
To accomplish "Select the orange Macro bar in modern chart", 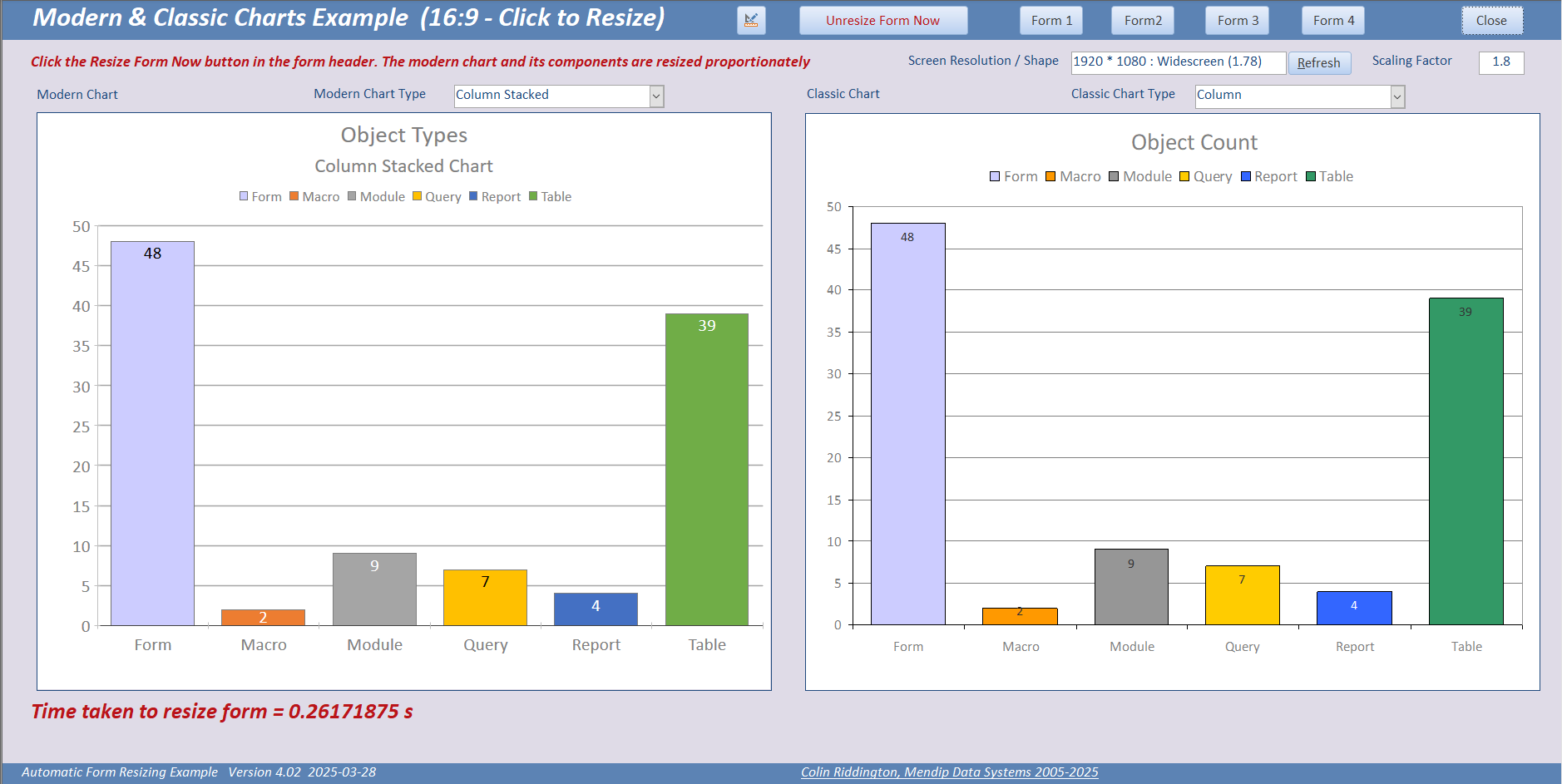I will [x=263, y=618].
